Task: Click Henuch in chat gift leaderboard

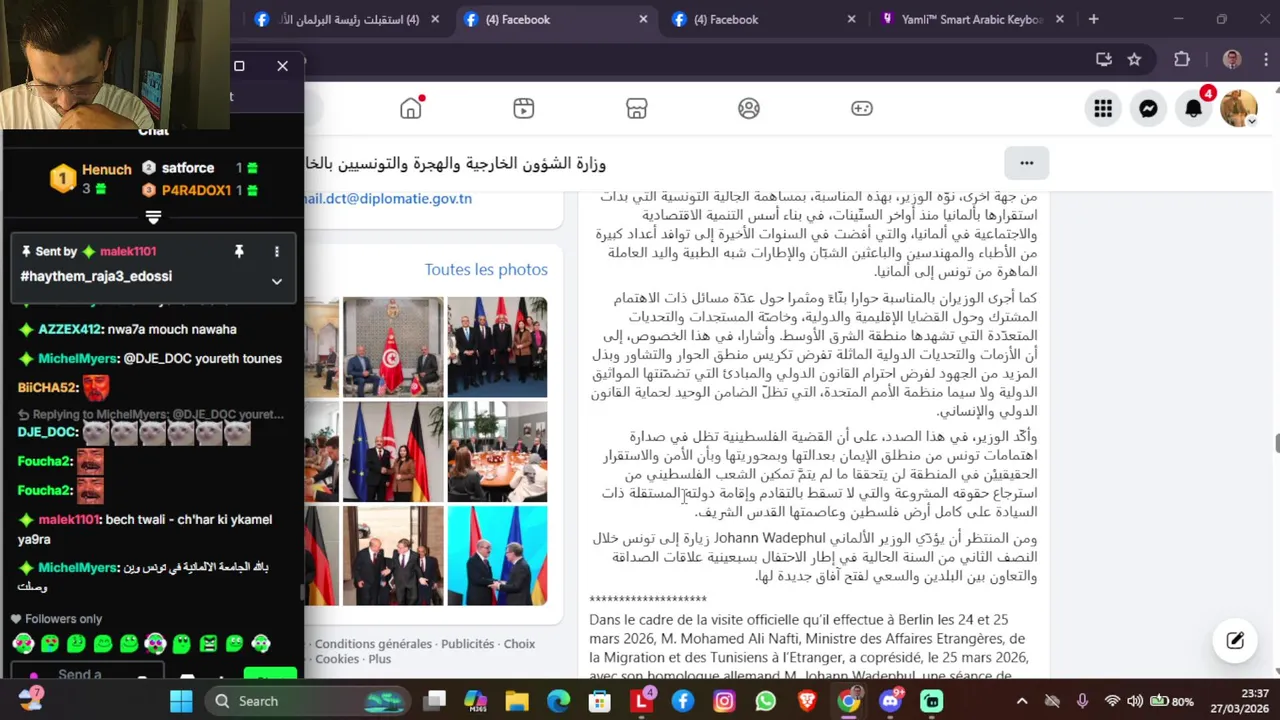Action: [106, 170]
